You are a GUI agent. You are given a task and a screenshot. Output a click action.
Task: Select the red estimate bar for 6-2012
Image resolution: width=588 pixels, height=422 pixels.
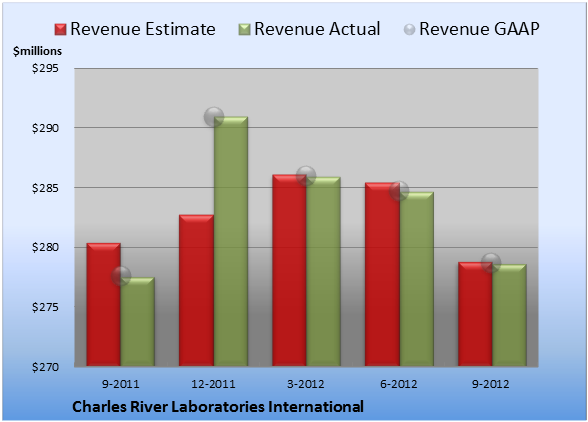coord(382,274)
